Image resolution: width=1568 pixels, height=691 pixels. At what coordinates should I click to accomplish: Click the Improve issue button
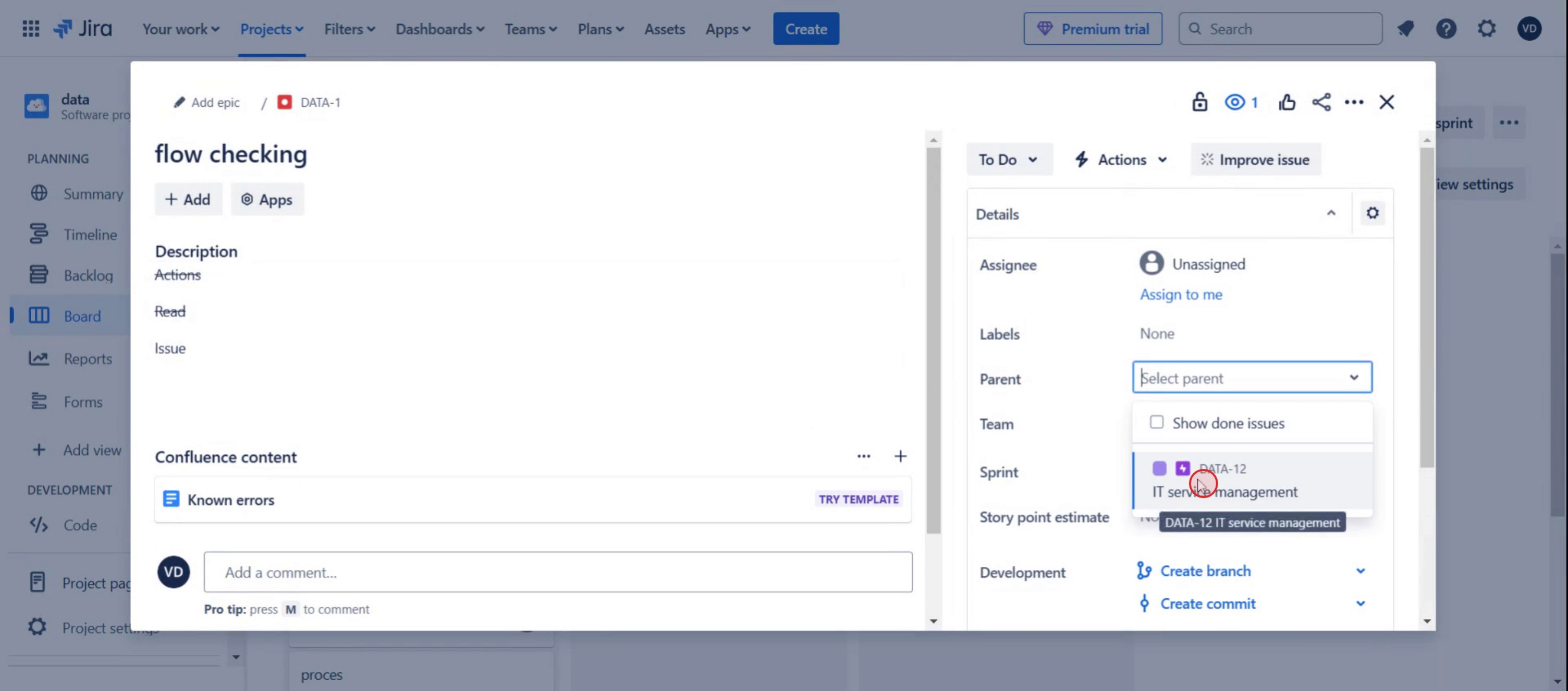[x=1255, y=160]
